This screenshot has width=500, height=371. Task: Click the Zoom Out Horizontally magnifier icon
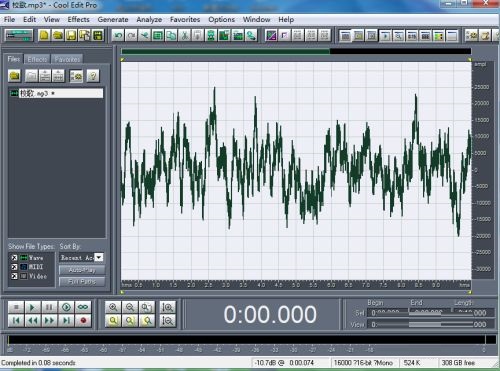130,307
